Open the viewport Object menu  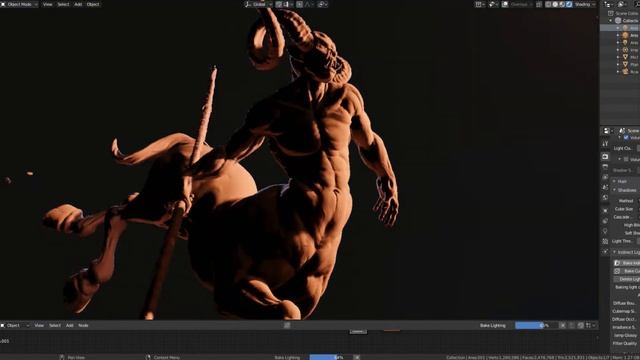(x=93, y=4)
